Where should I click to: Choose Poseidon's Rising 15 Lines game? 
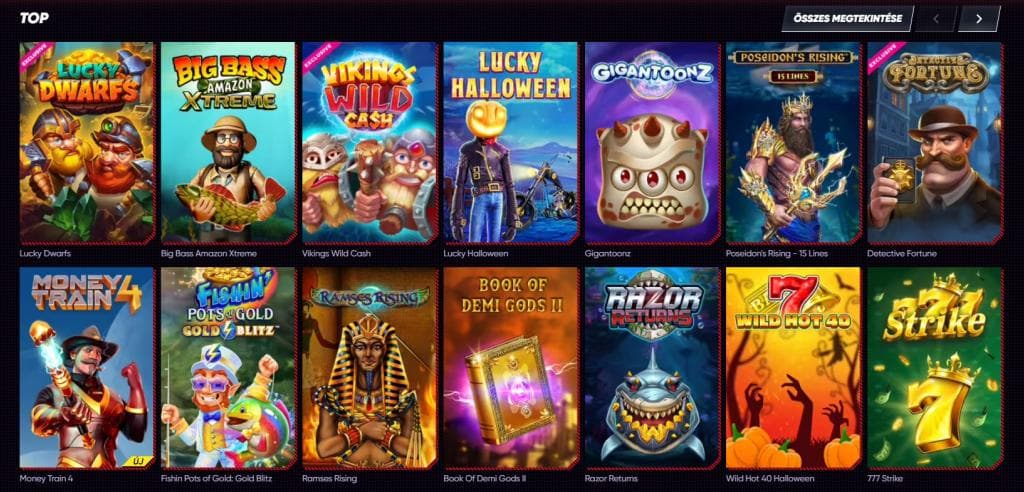click(x=793, y=143)
